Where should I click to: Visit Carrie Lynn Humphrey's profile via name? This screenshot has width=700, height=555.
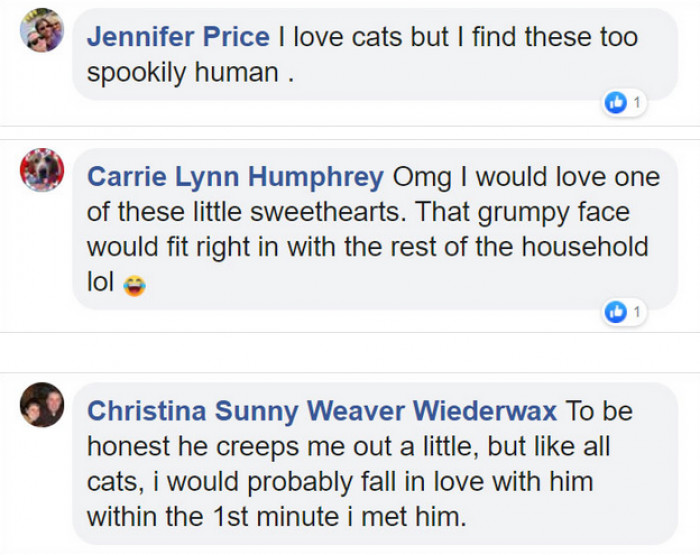[235, 177]
